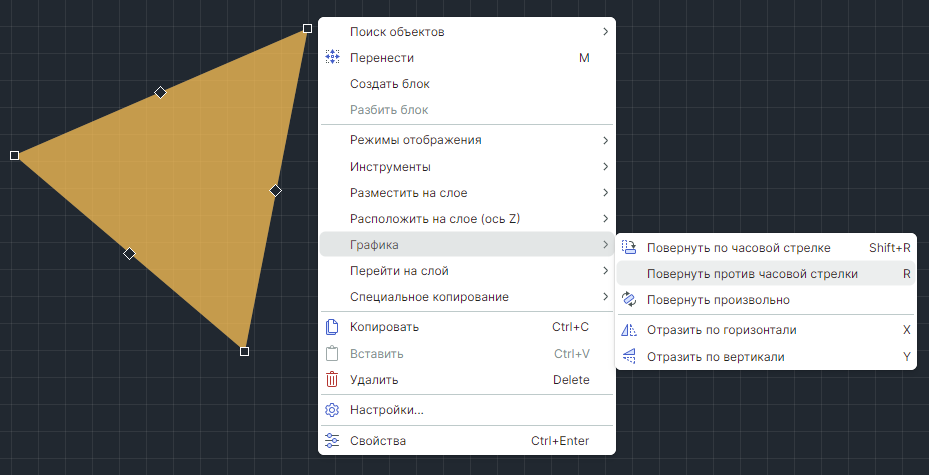
Task: Click the gear icon next to Настройки
Action: 332,410
